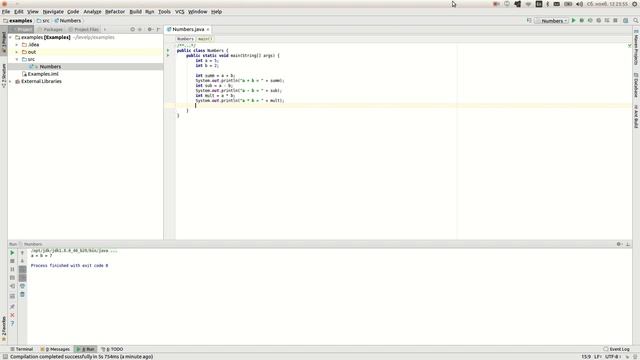Switch to Project Files tab
640x360 pixels.
coord(84,29)
